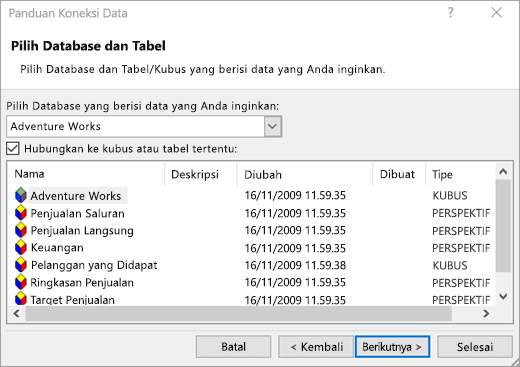This screenshot has width=520, height=367.
Task: Sort by the Diubah column header
Action: [x=305, y=174]
